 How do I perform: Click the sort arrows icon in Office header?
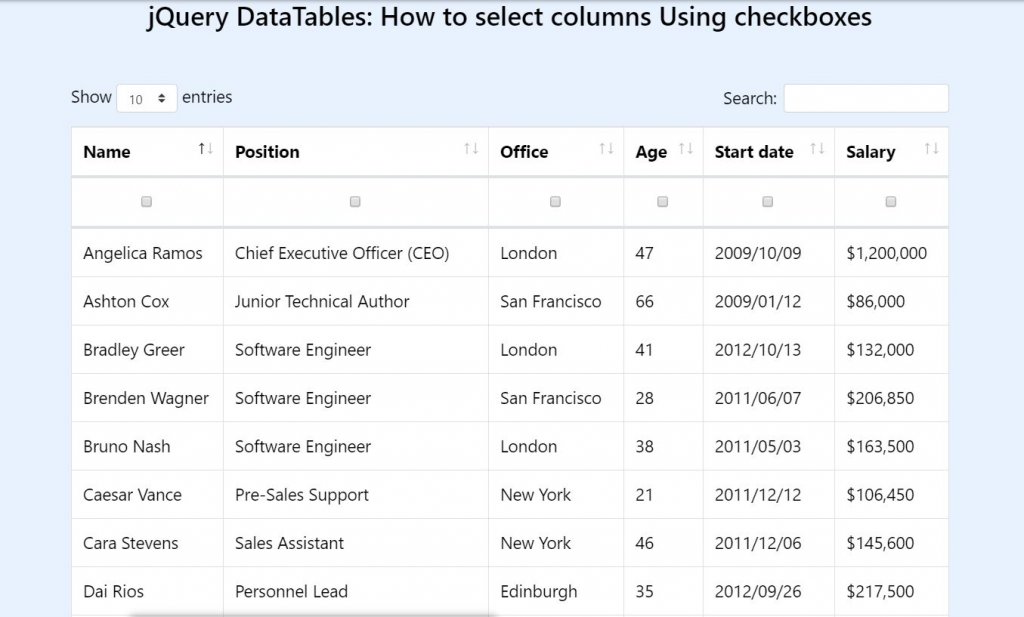[606, 149]
